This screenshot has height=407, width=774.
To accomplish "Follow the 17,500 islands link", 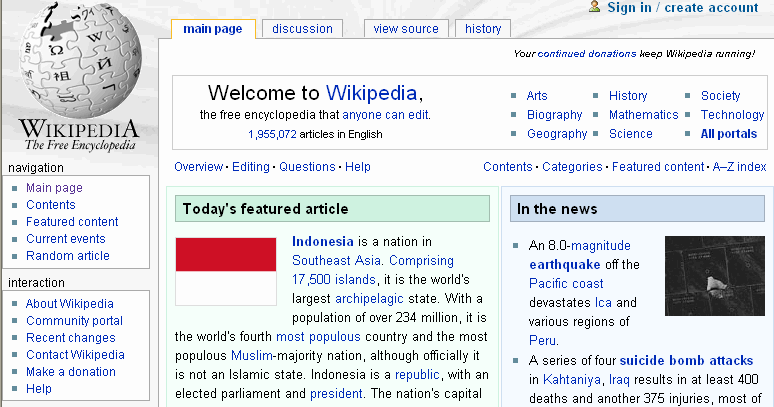I will (334, 280).
